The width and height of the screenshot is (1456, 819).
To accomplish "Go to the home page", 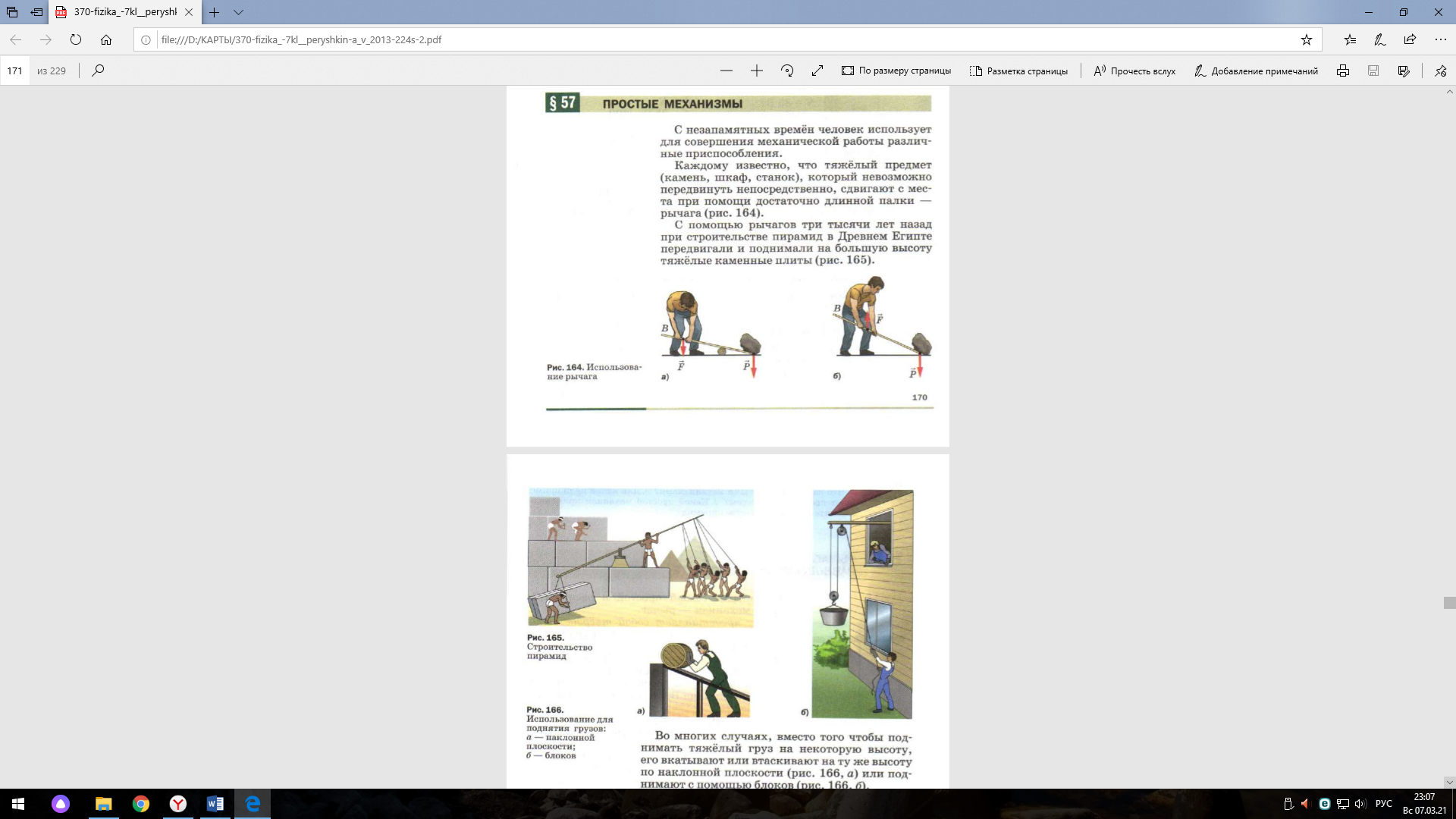I will (106, 39).
